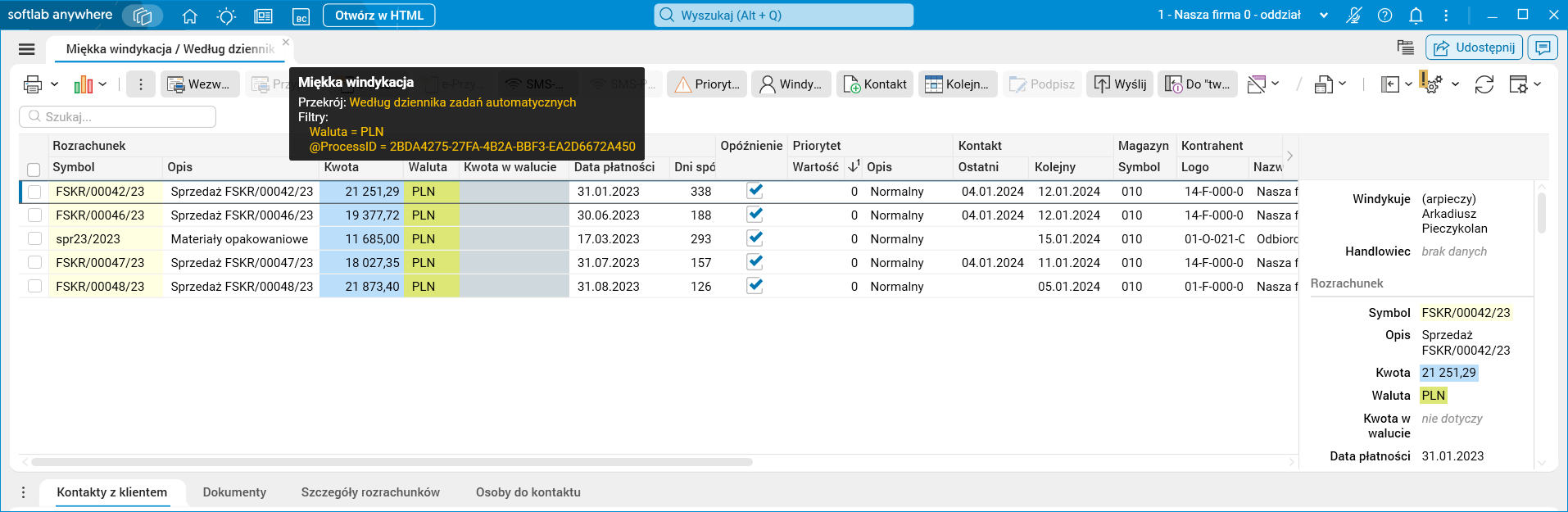Click the refresh arrows icon
The height and width of the screenshot is (512, 1568).
1484,84
